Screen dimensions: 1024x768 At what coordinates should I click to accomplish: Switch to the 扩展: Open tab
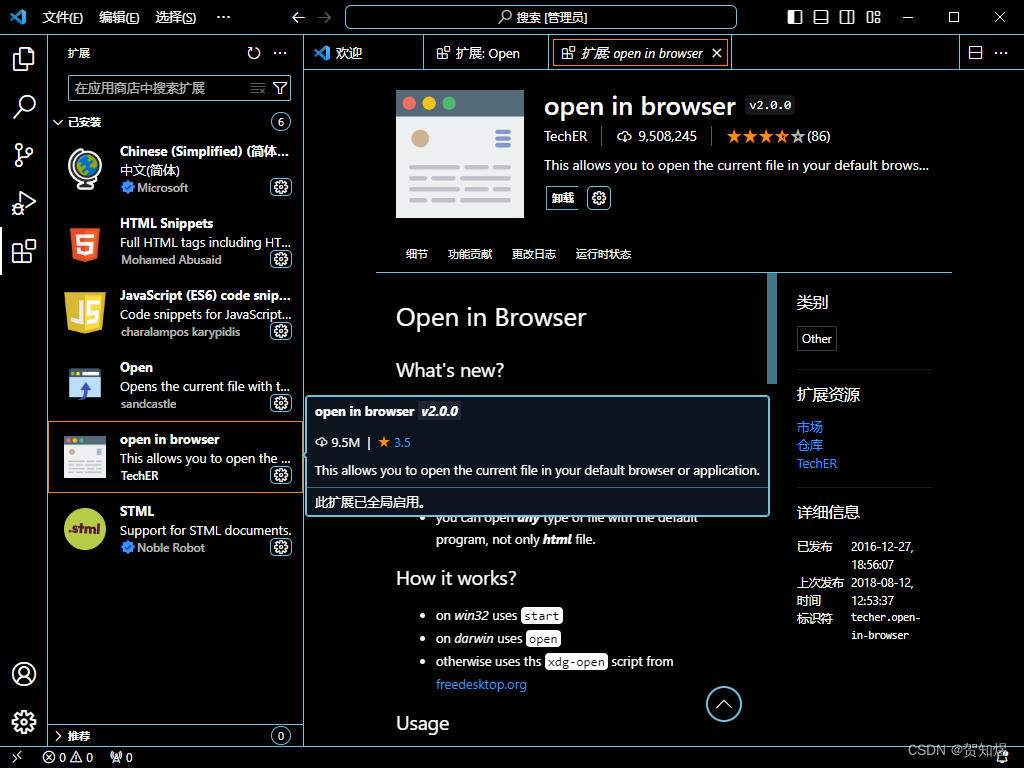(486, 53)
